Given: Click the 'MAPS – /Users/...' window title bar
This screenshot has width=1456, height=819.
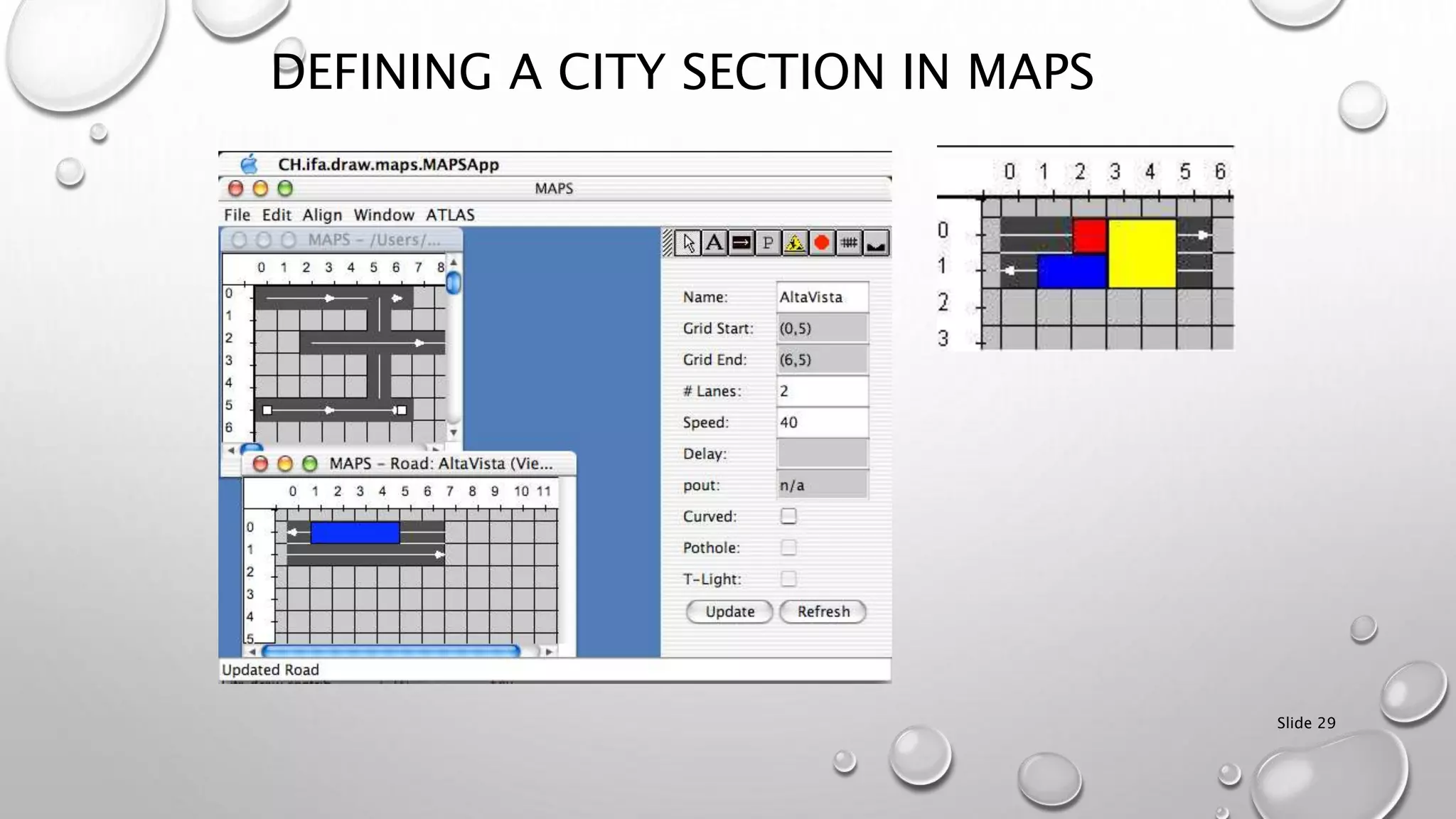Looking at the screenshot, I should pyautogui.click(x=342, y=240).
